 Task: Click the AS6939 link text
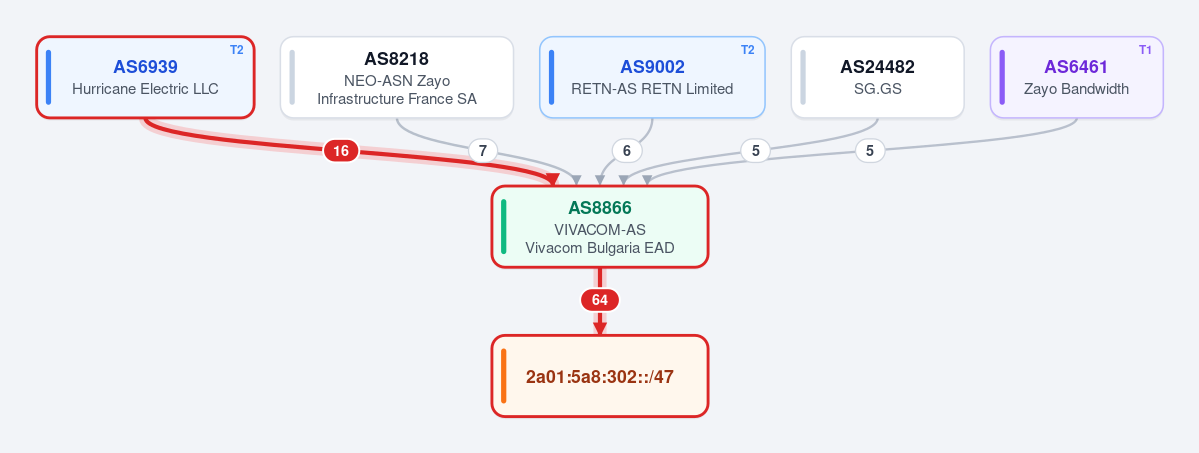pyautogui.click(x=145, y=67)
